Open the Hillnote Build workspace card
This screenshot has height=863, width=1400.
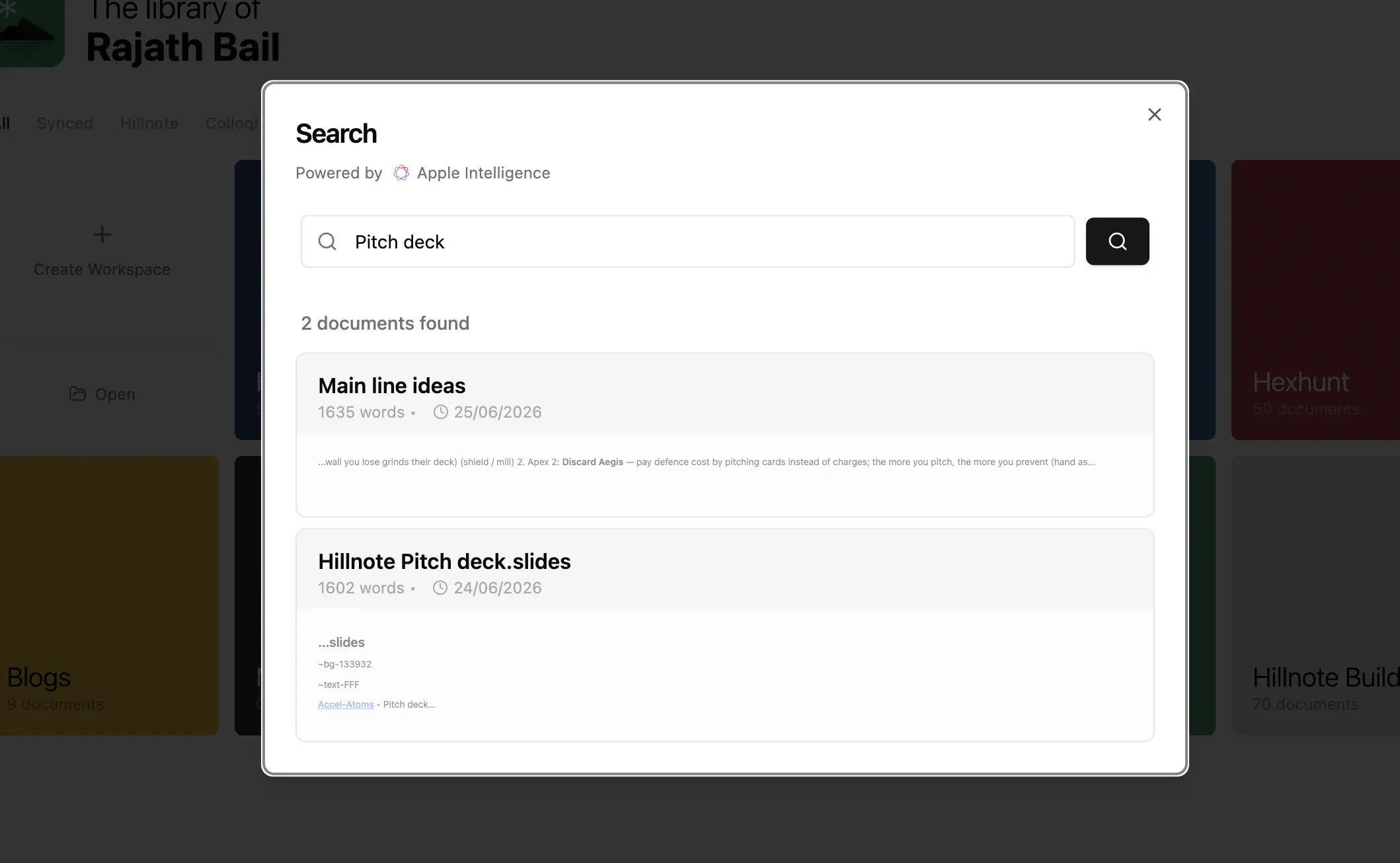[x=1315, y=595]
